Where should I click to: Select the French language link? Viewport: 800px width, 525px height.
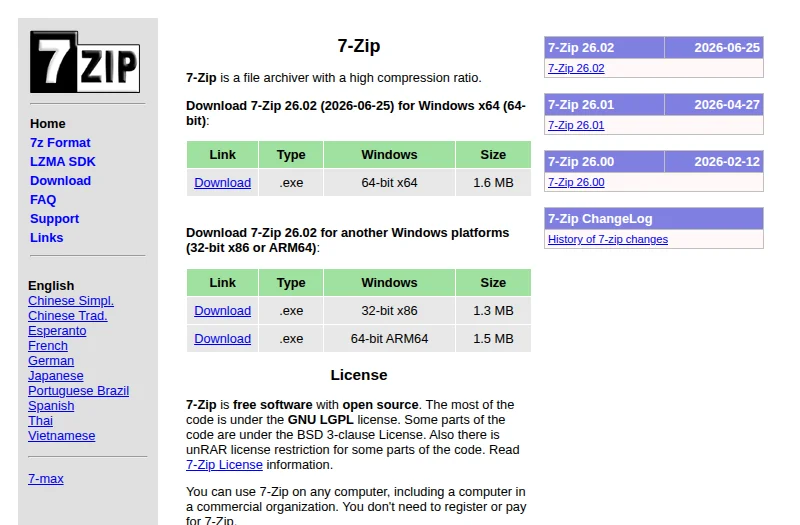click(48, 346)
